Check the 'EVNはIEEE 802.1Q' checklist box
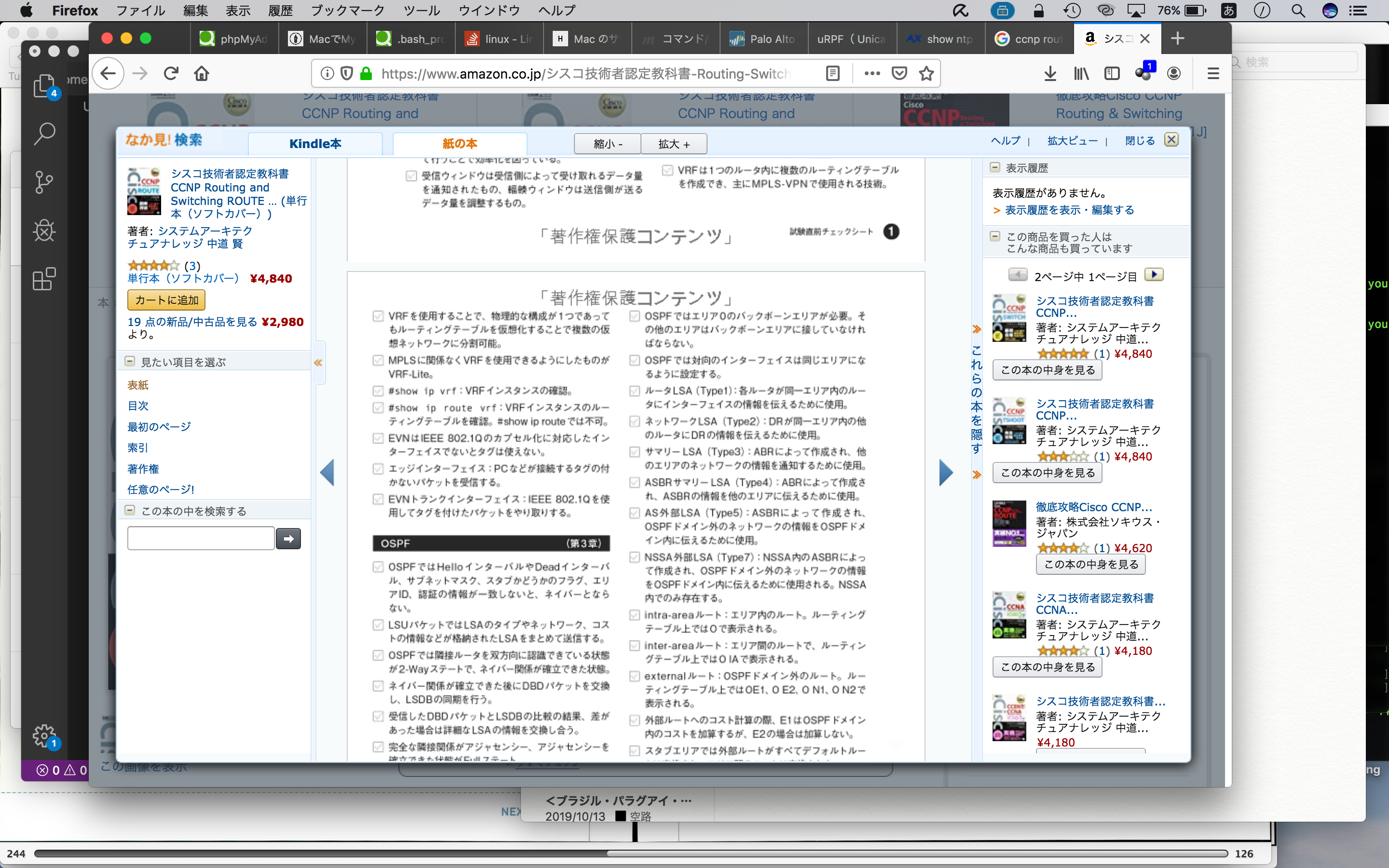This screenshot has height=868, width=1389. pos(378,438)
